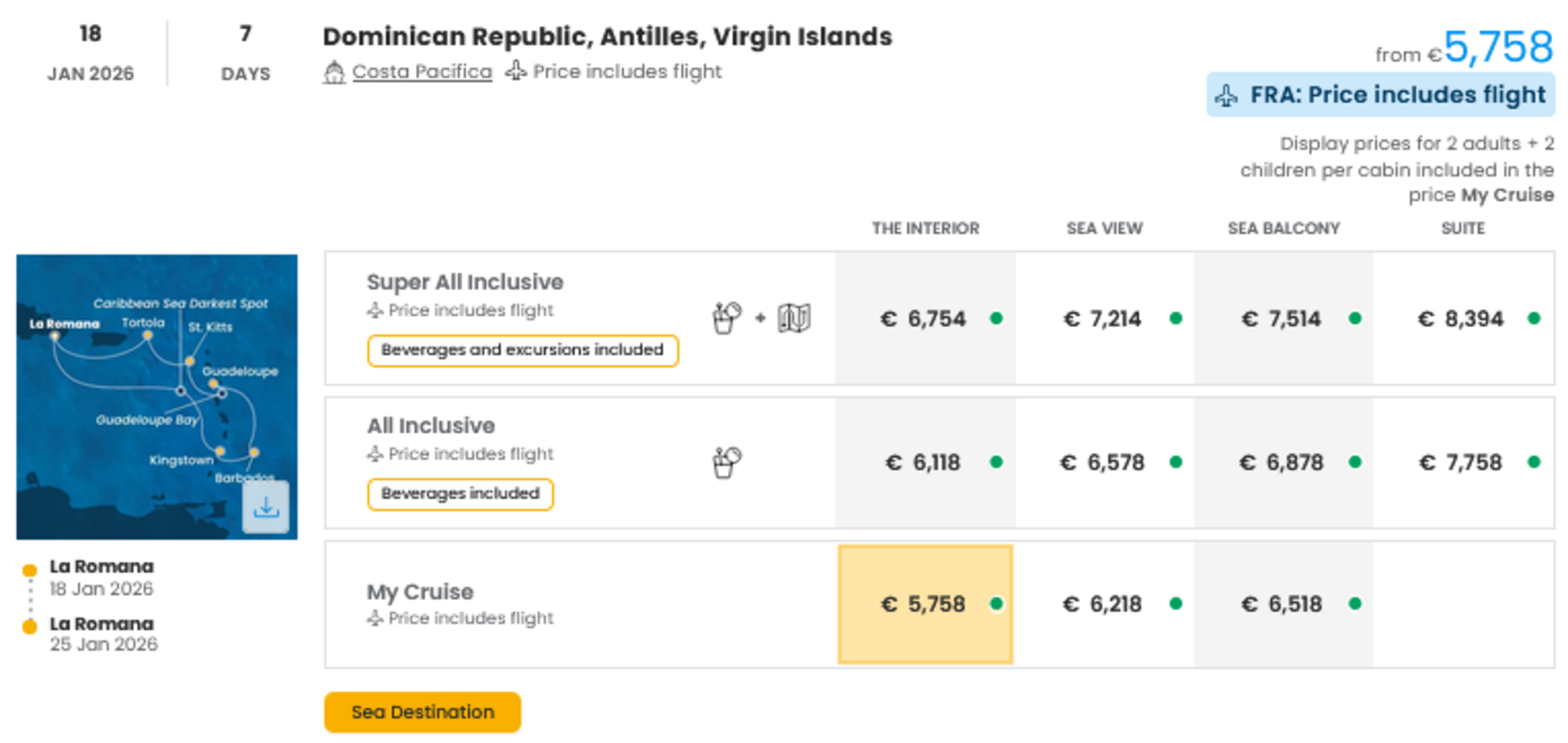The image size is (1568, 743).
Task: Choose Super All Inclusive Interior €6,754
Action: (924, 319)
